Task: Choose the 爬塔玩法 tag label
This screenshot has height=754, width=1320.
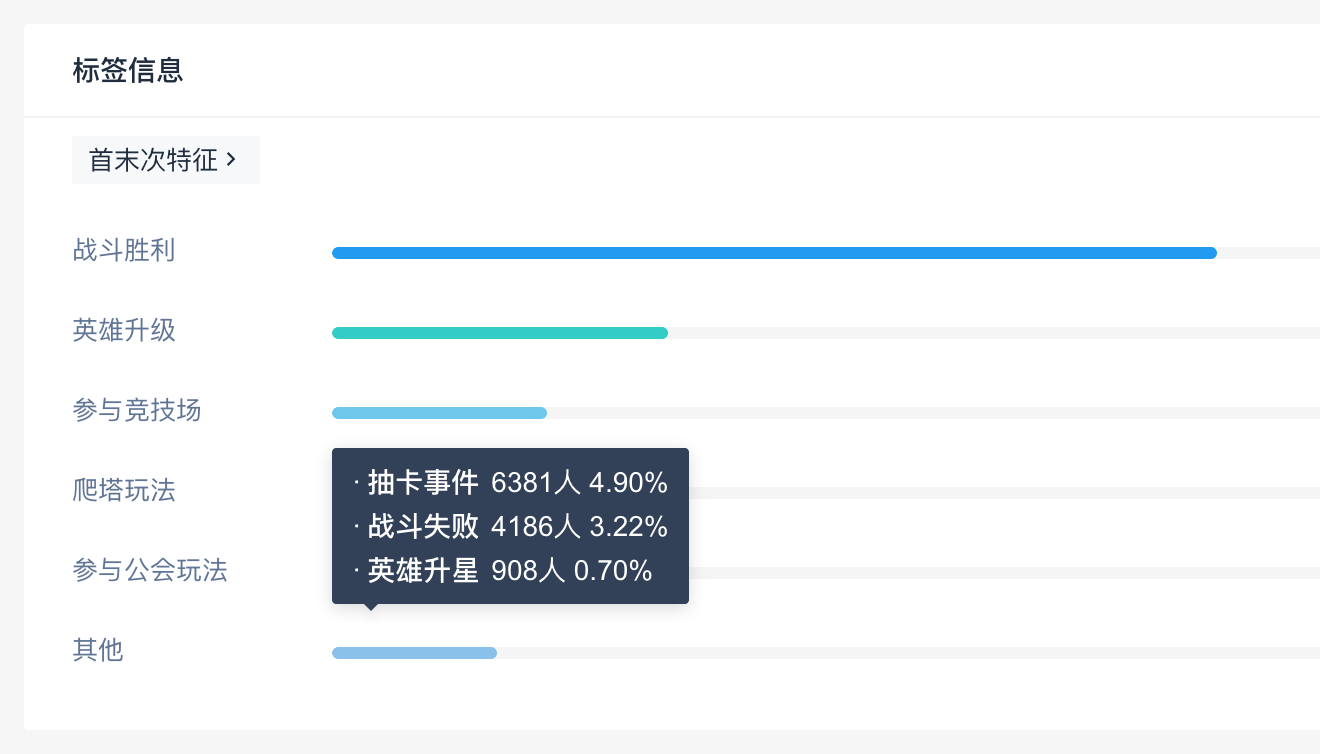Action: (124, 490)
